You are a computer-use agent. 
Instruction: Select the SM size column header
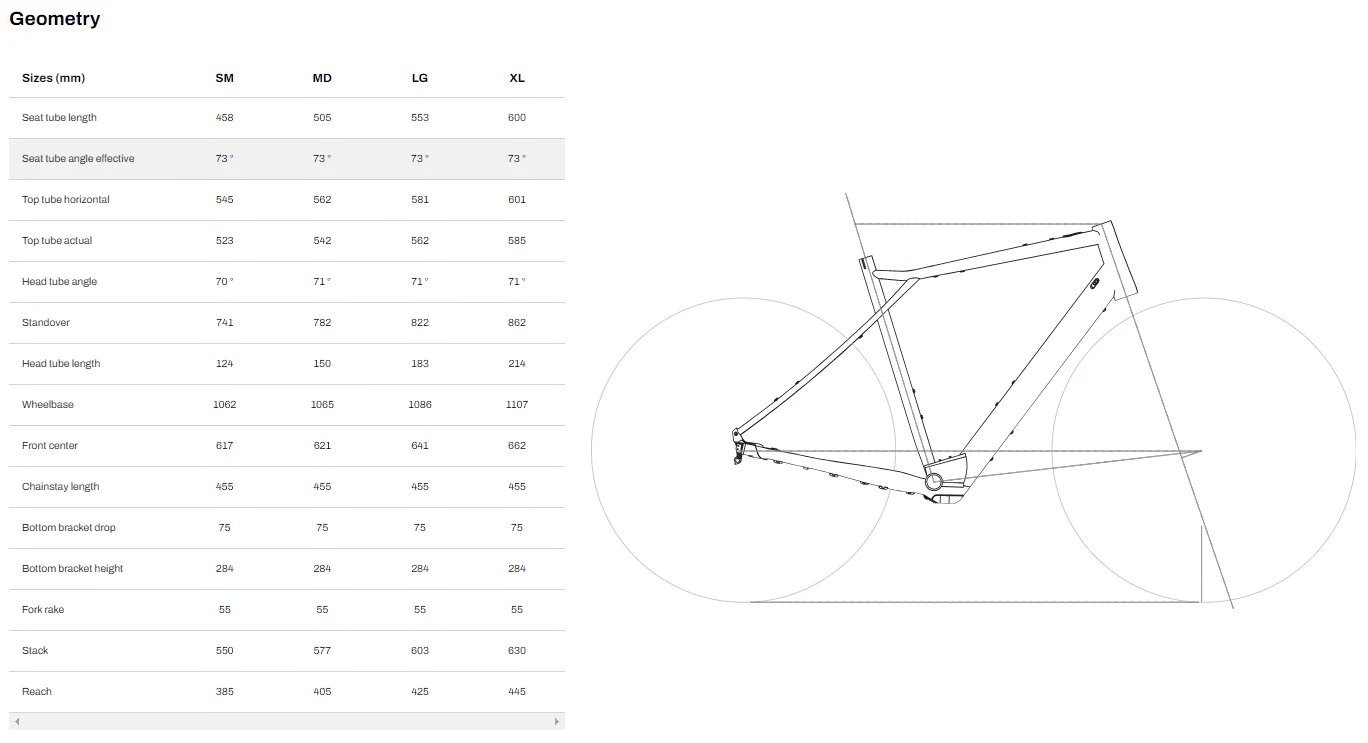click(x=224, y=78)
